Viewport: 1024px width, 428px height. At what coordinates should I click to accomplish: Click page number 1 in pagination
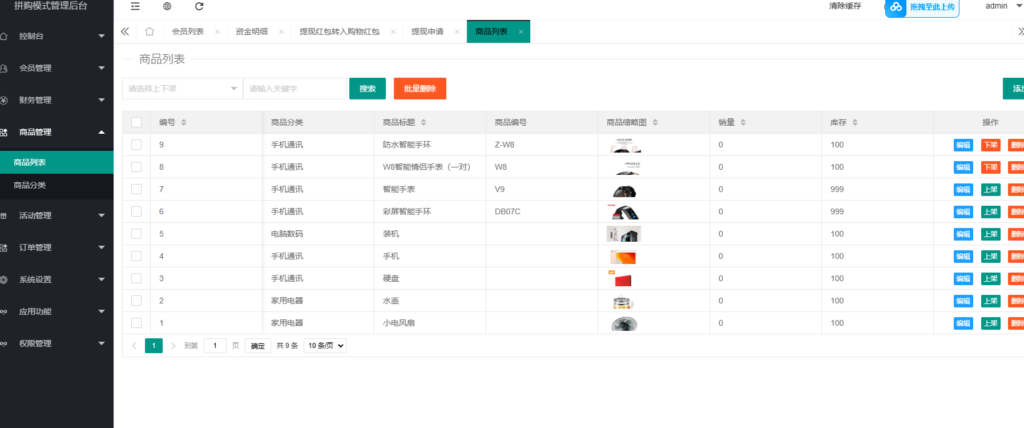tap(153, 346)
